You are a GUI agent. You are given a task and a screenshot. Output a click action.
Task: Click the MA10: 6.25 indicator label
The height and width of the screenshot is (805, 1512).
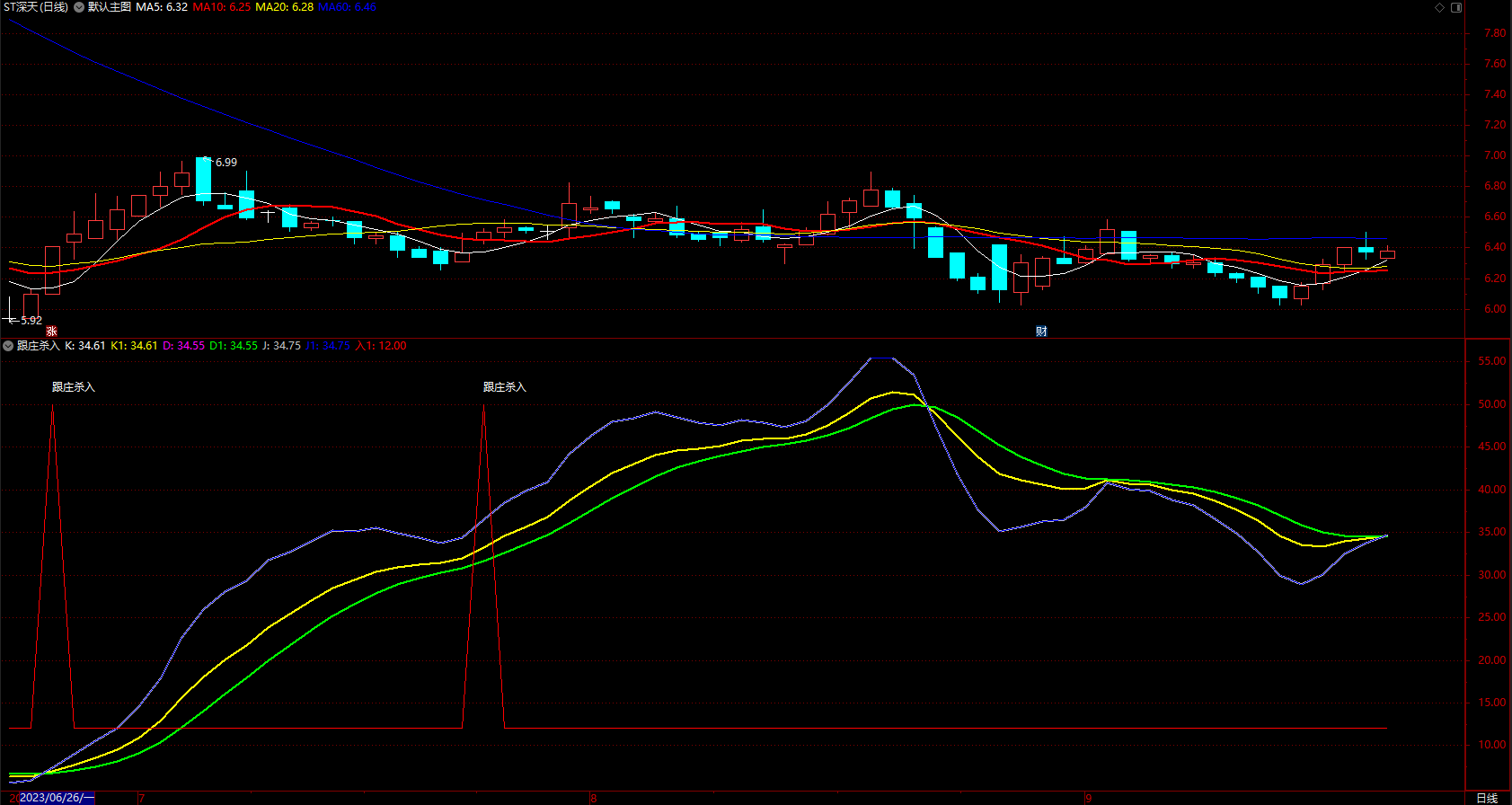(222, 7)
